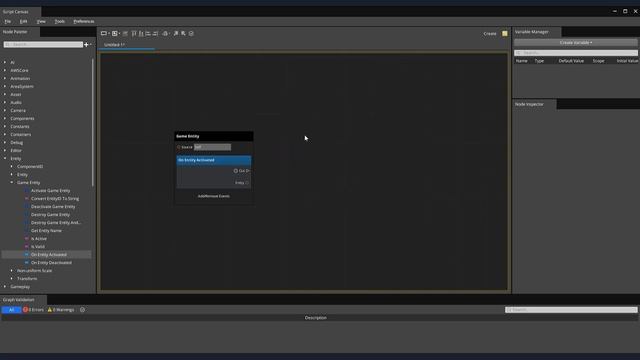
Task: Toggle the Warnings filter
Action: [x=61, y=310]
